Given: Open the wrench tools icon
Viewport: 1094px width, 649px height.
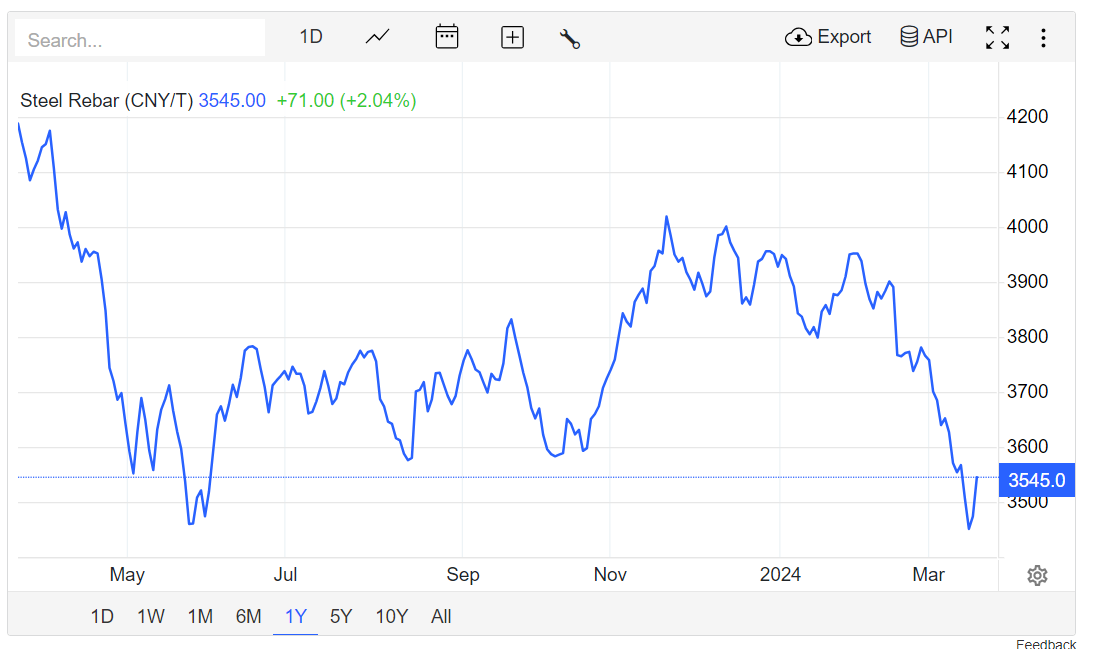Looking at the screenshot, I should click(x=570, y=39).
